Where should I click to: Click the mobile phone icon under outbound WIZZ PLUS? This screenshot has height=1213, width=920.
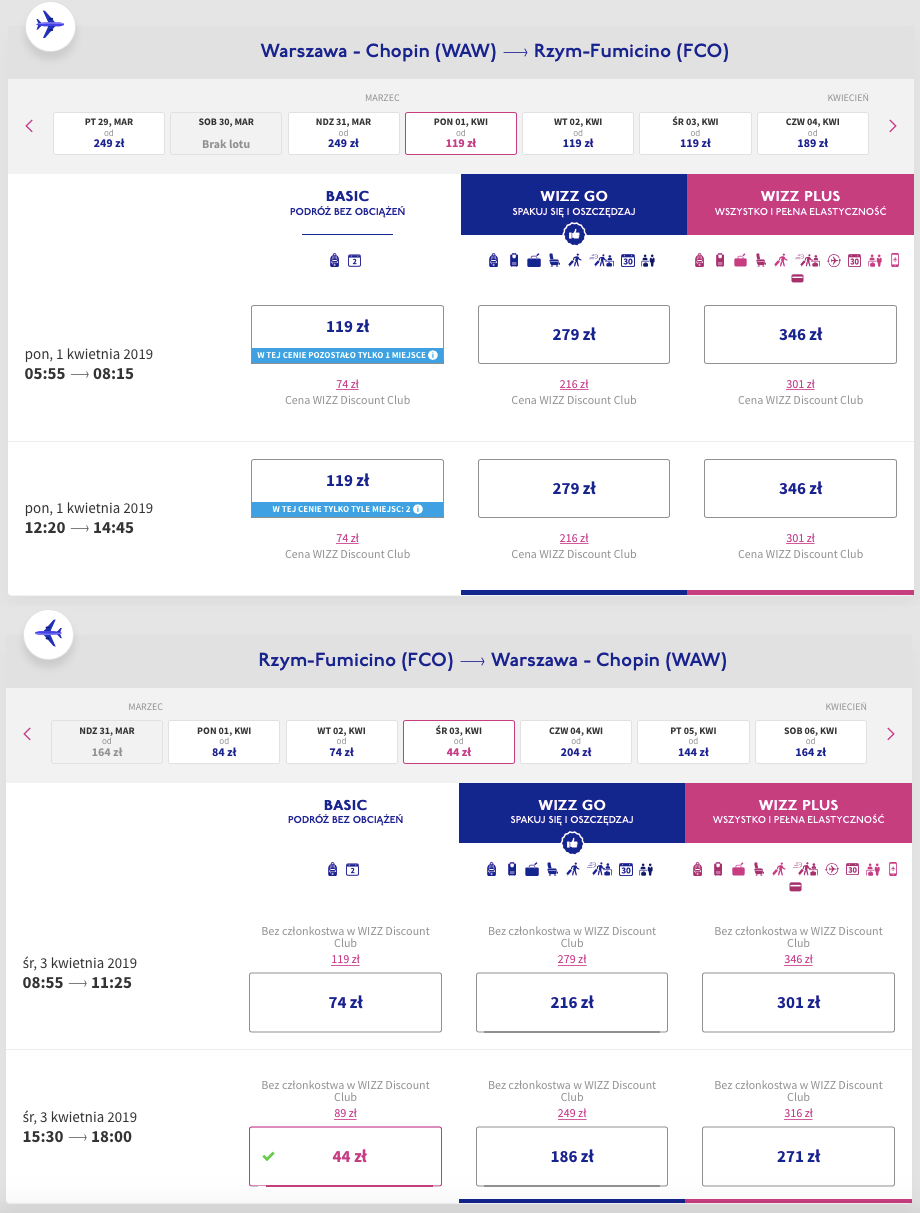[x=895, y=260]
